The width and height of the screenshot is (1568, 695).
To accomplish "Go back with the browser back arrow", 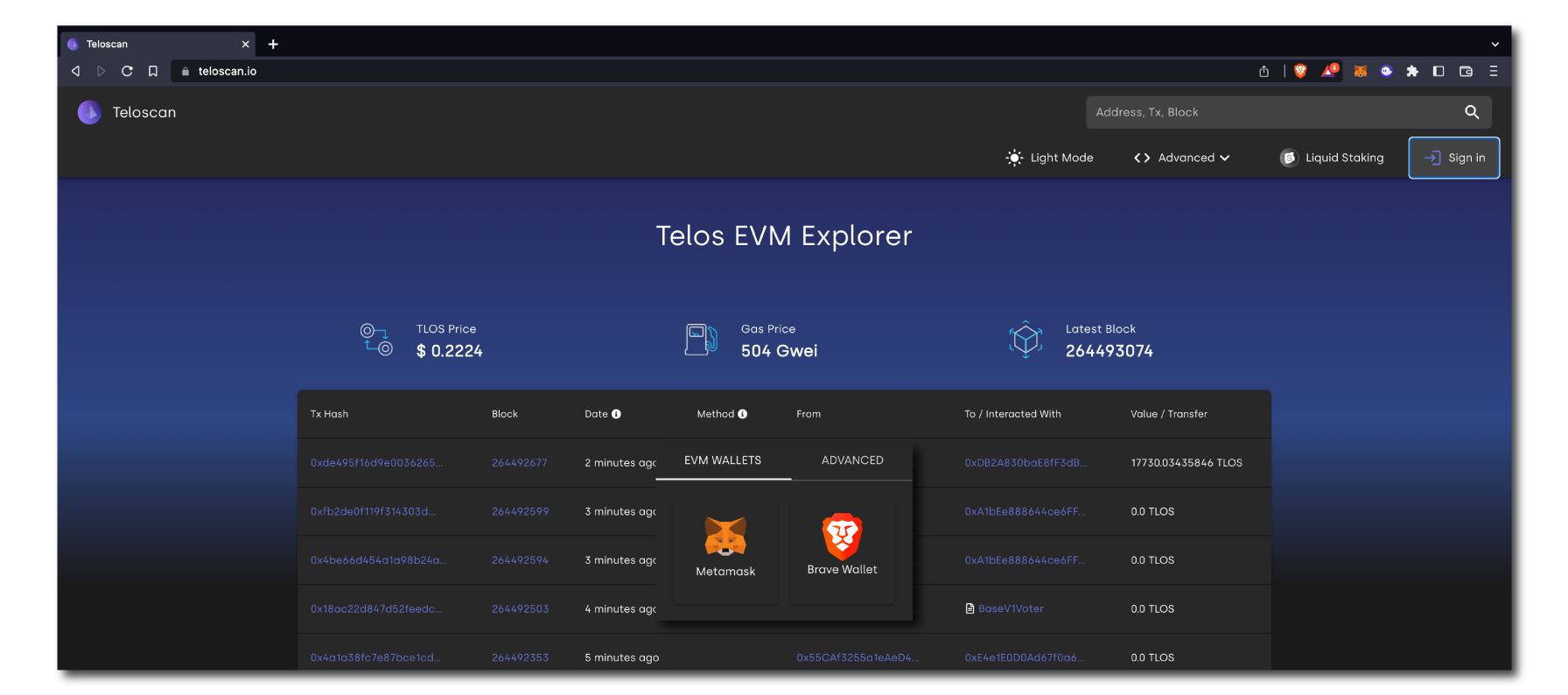I will [x=75, y=71].
